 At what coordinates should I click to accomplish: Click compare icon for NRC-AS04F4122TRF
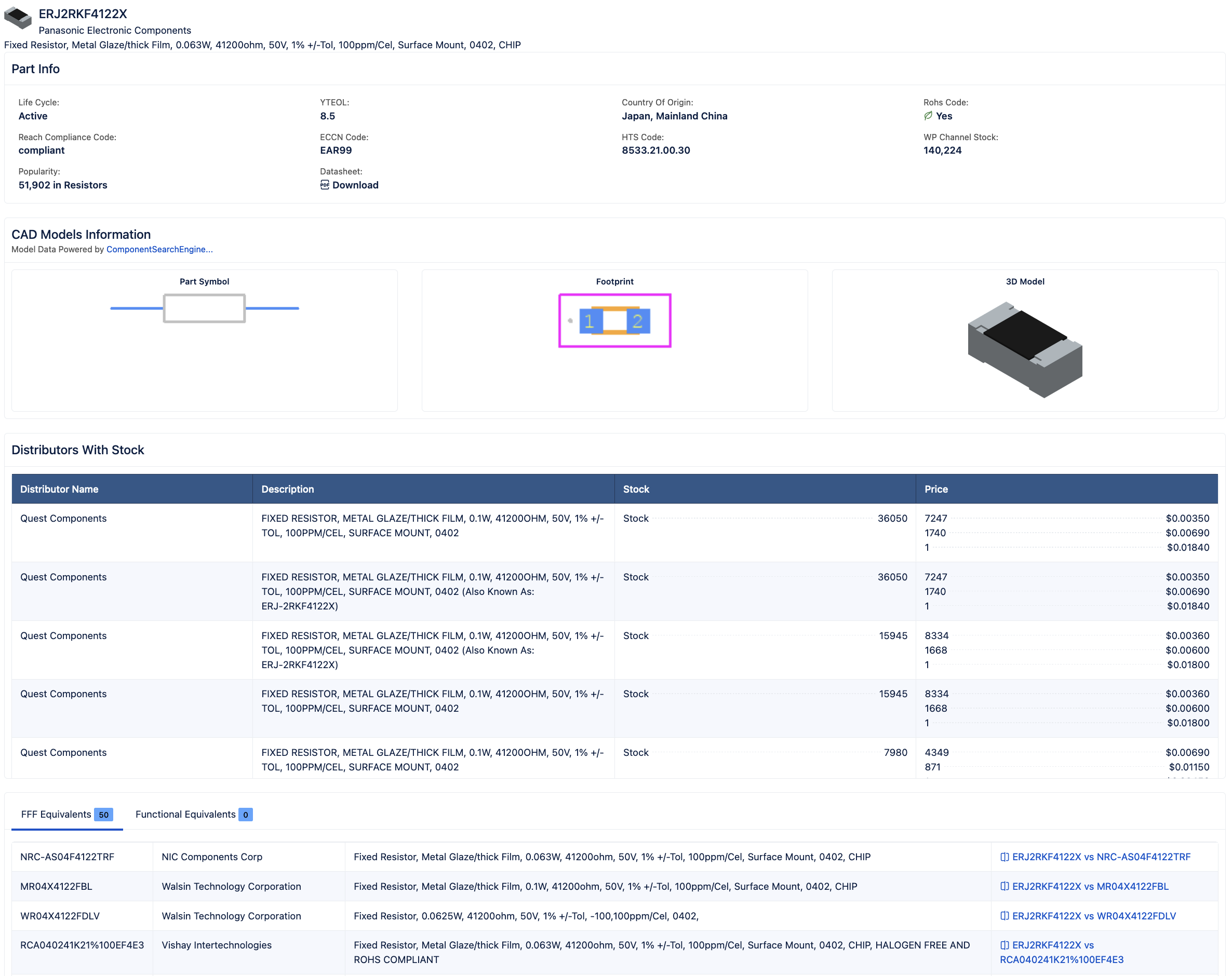pyautogui.click(x=1005, y=857)
